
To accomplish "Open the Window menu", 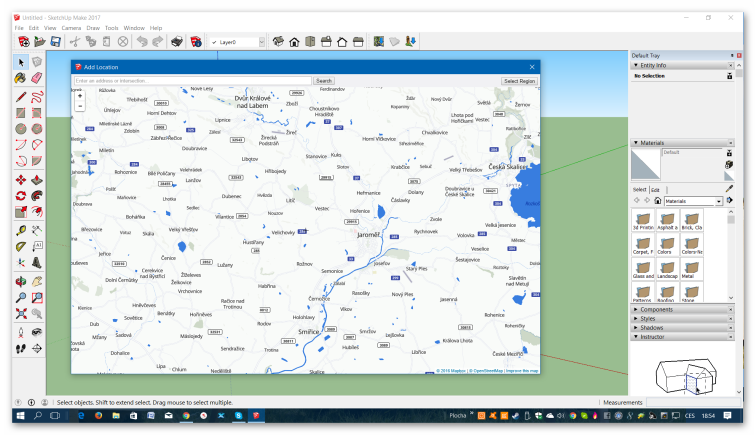I will (134, 28).
